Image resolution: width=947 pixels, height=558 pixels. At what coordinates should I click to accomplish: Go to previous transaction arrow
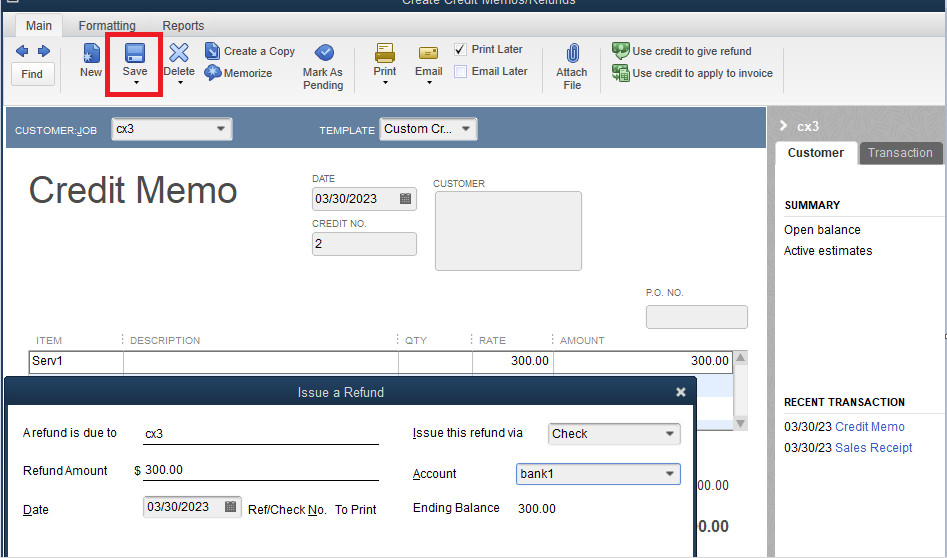tap(22, 51)
